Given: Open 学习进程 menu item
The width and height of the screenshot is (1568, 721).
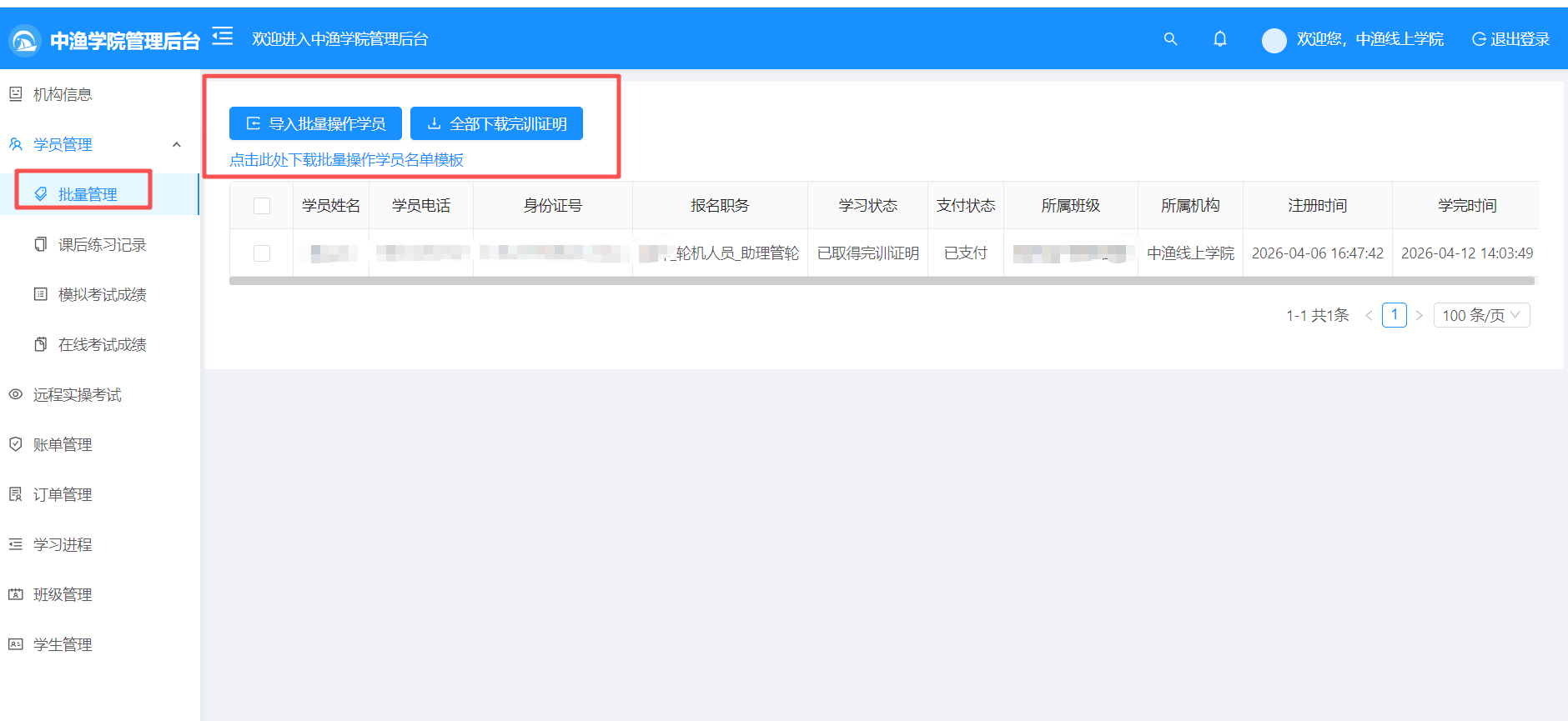Looking at the screenshot, I should point(100,544).
